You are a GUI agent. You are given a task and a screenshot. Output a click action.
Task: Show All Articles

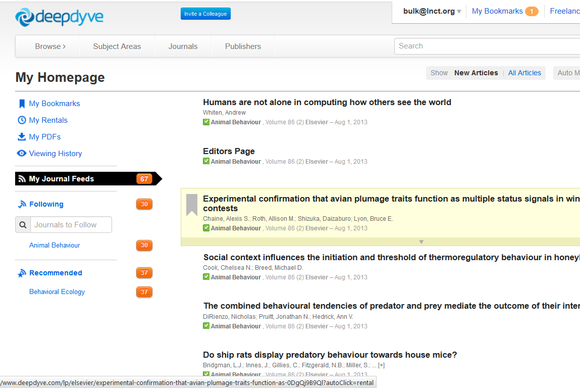click(x=524, y=73)
